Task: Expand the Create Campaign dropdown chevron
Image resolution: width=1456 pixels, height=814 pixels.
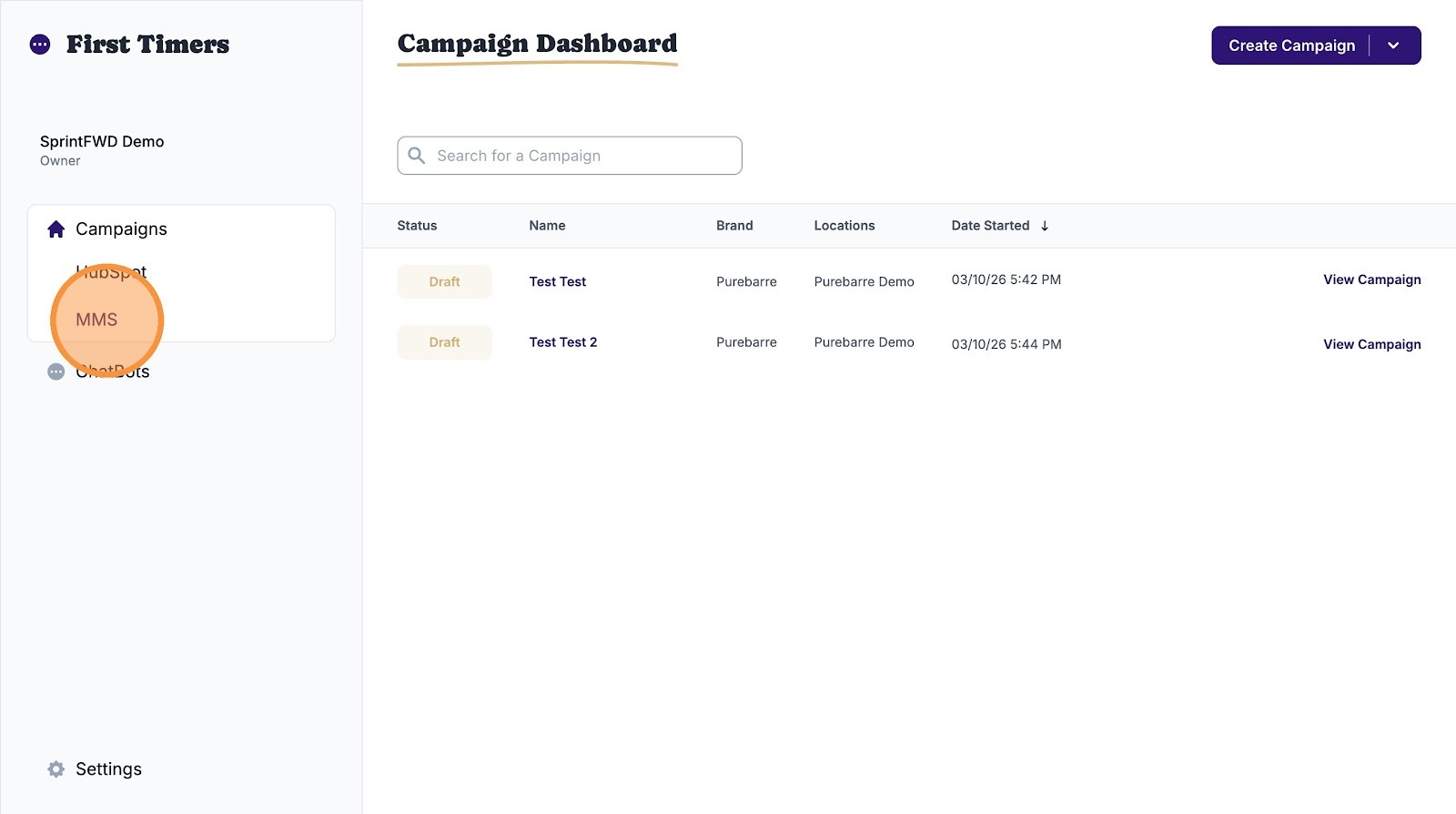Action: [1393, 46]
